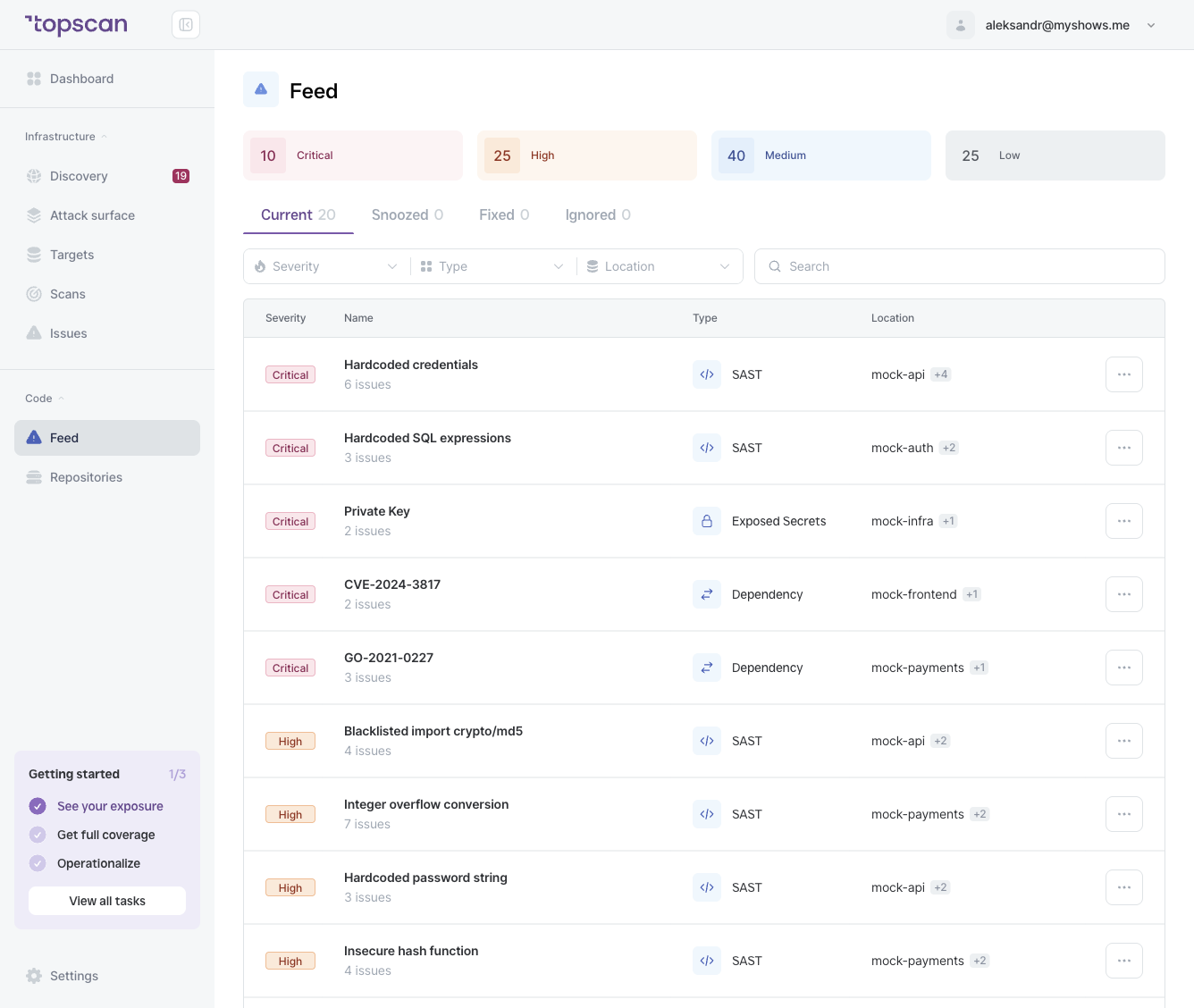Screen dimensions: 1194x1008
Task: Open Targets in the sidebar
Action: (107, 255)
